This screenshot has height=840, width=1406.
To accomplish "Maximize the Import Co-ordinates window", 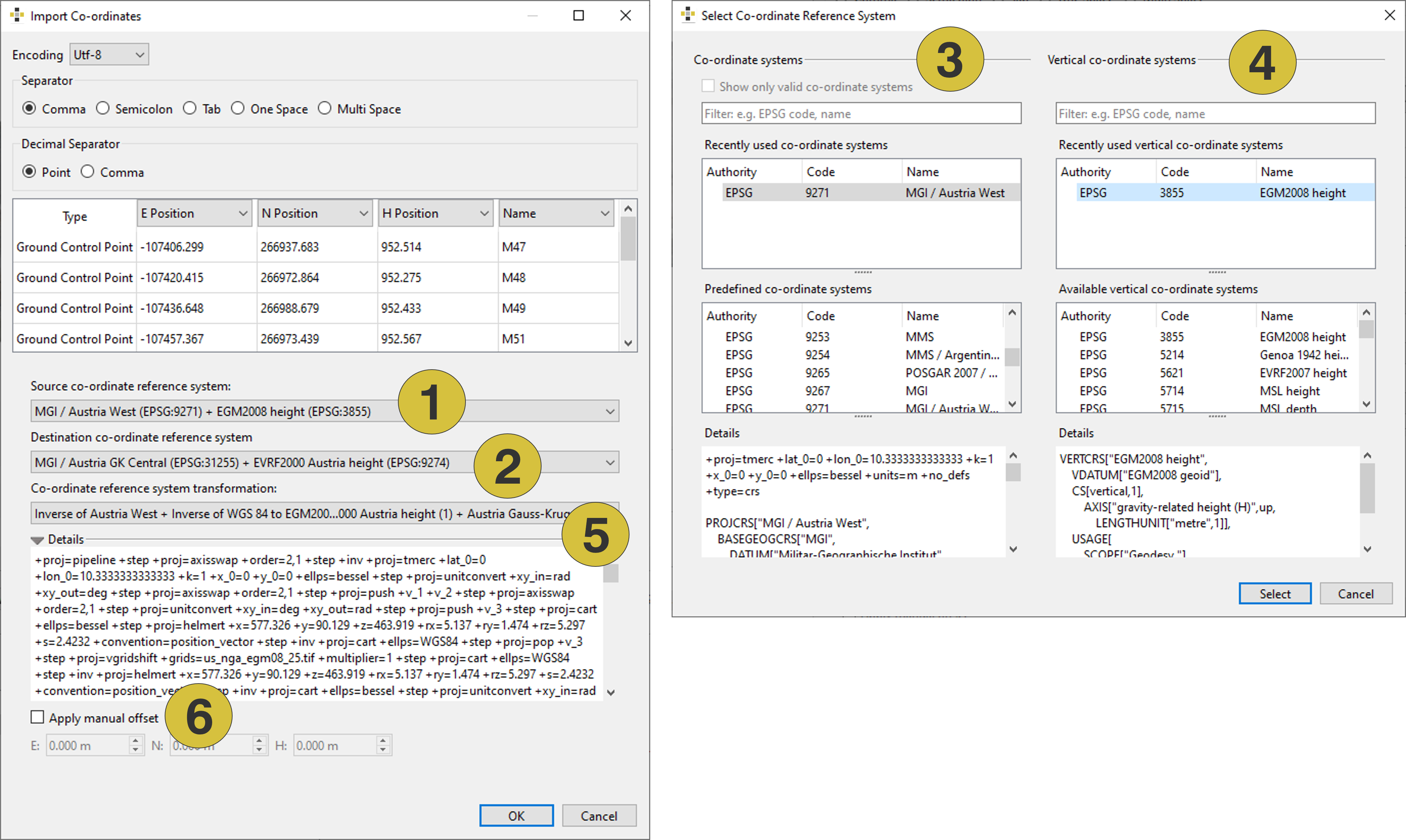I will tap(579, 15).
